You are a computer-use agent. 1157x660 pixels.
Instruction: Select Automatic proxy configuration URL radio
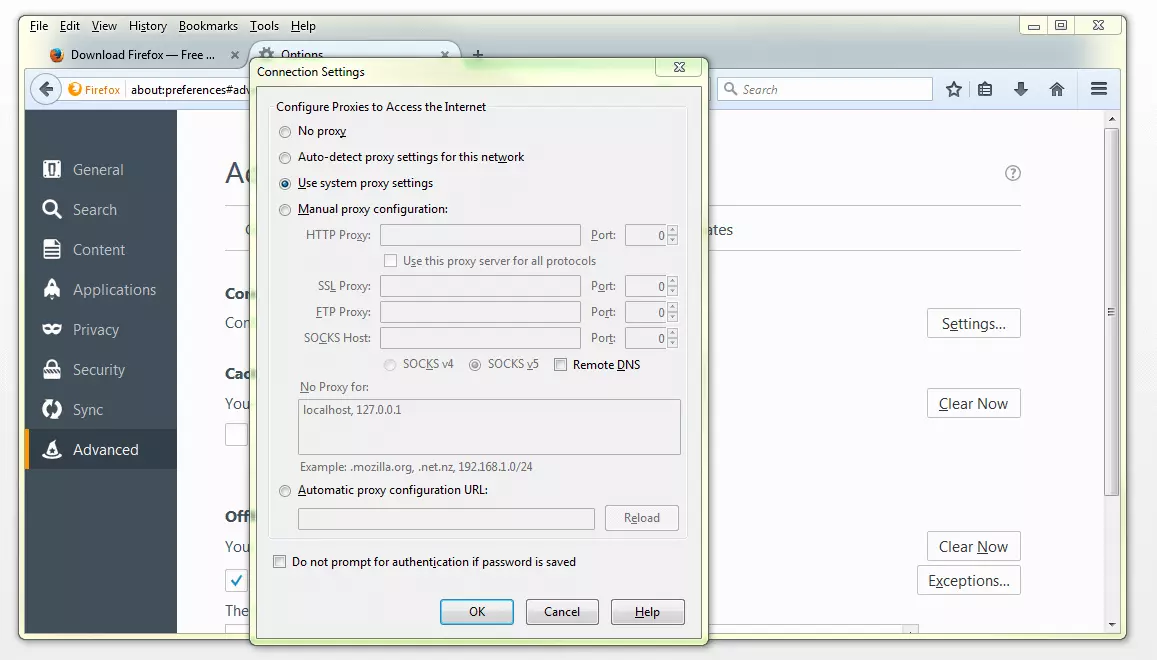coord(285,490)
